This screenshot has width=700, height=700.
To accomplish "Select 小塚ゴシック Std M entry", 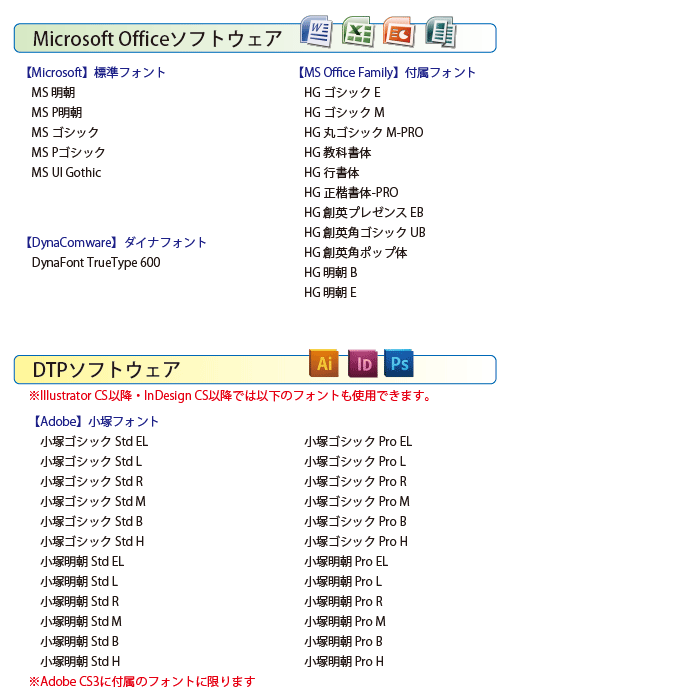I will (93, 501).
